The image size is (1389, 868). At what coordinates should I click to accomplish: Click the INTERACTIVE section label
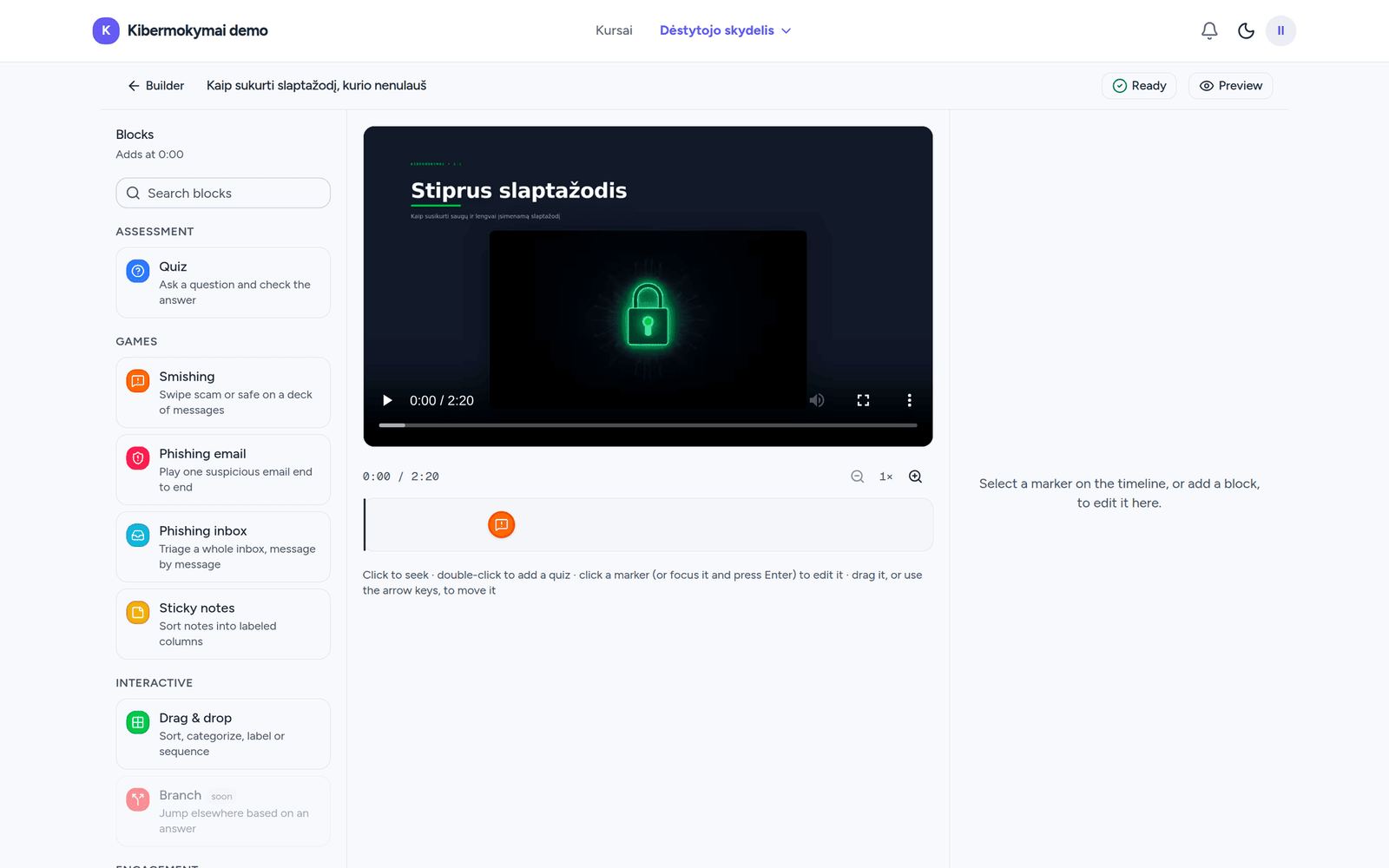[x=154, y=683]
